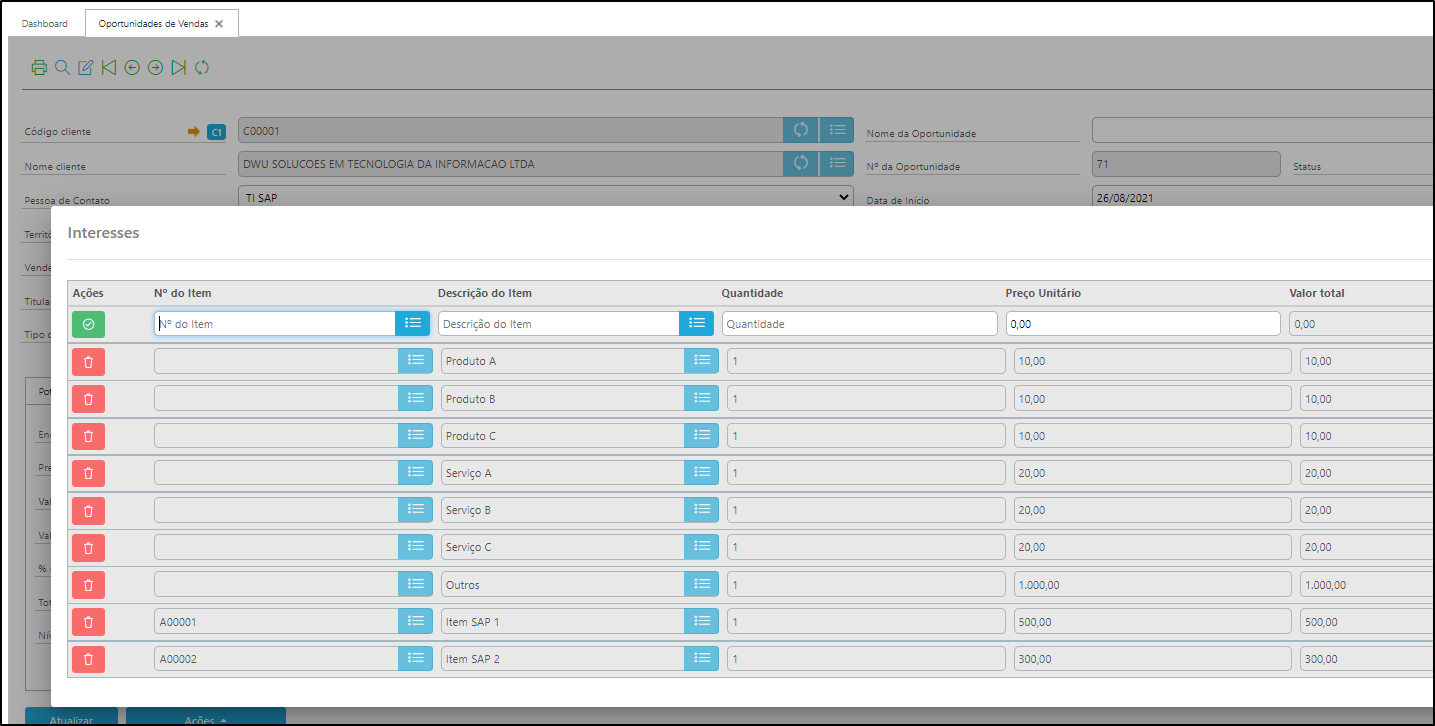Open item number list for Serviço C
The height and width of the screenshot is (726, 1435).
click(416, 547)
